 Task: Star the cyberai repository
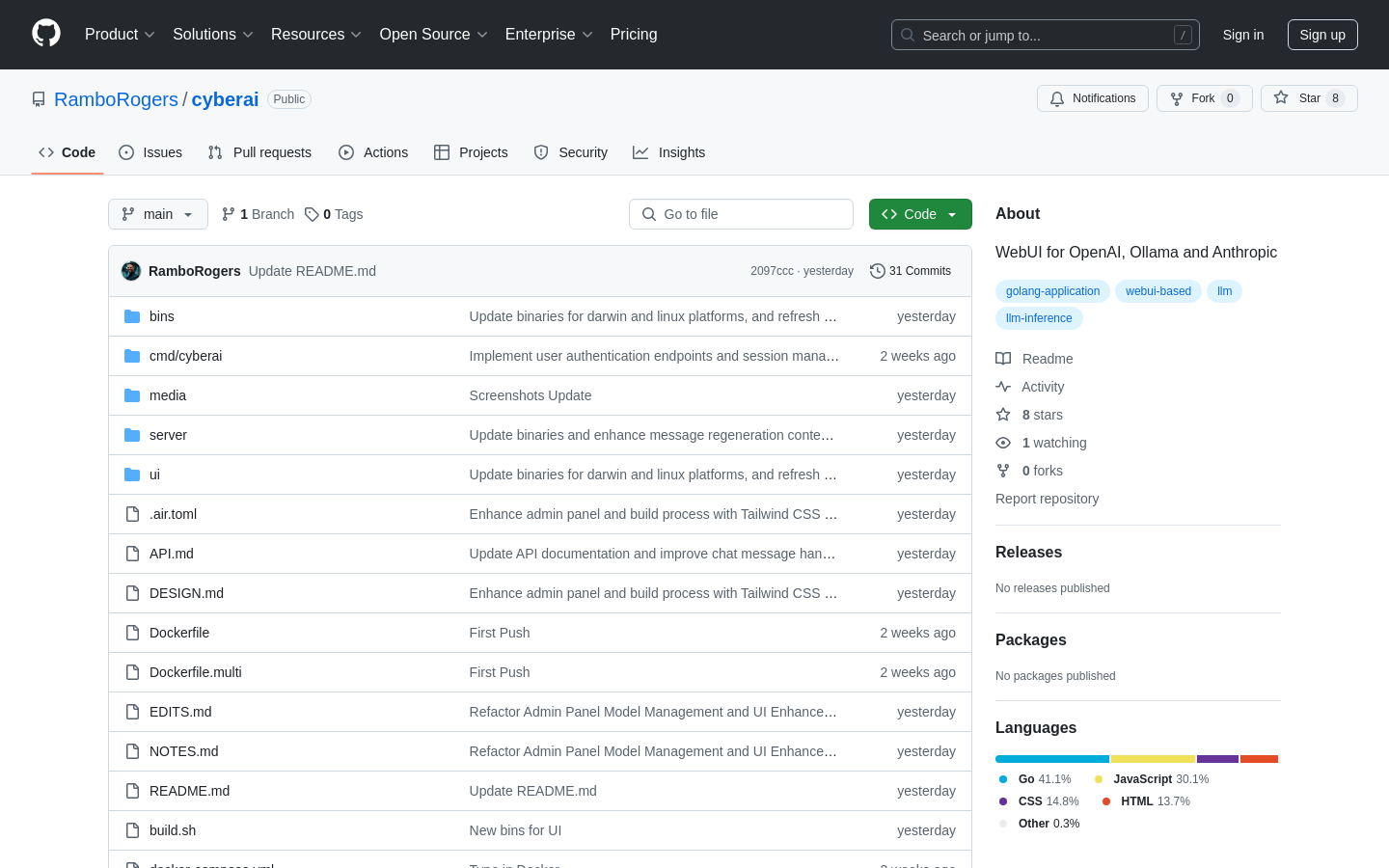coord(1309,98)
